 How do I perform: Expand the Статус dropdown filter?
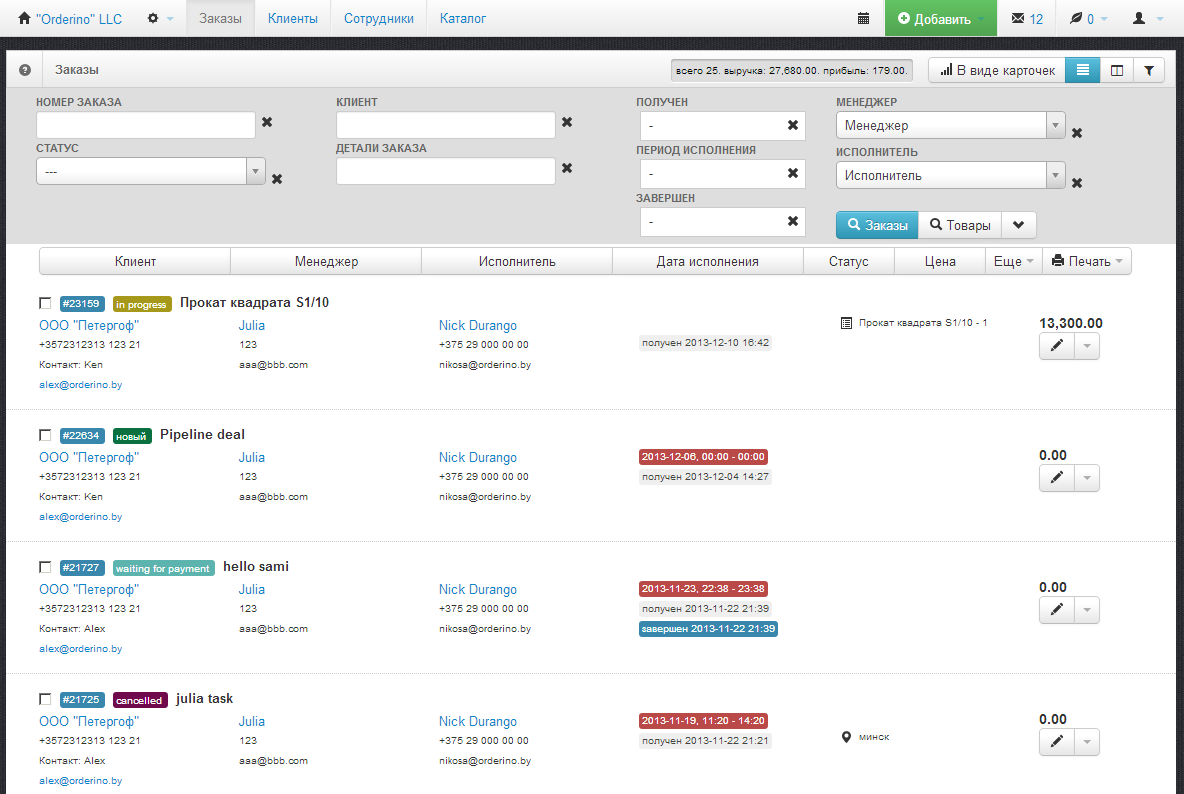click(150, 171)
